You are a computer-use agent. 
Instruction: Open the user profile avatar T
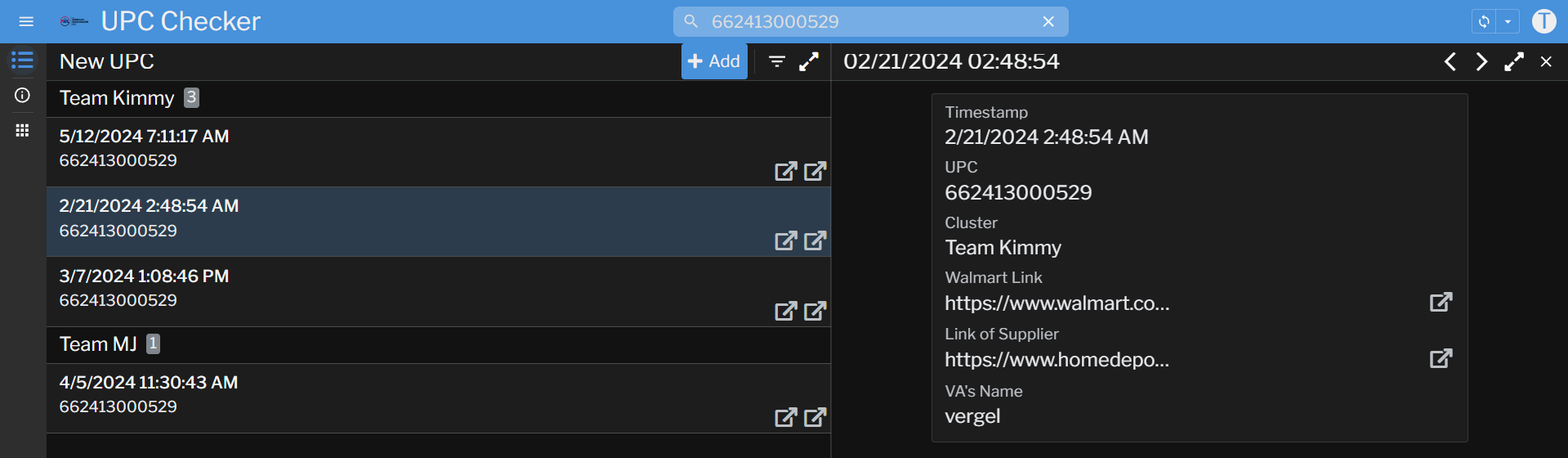(x=1543, y=21)
